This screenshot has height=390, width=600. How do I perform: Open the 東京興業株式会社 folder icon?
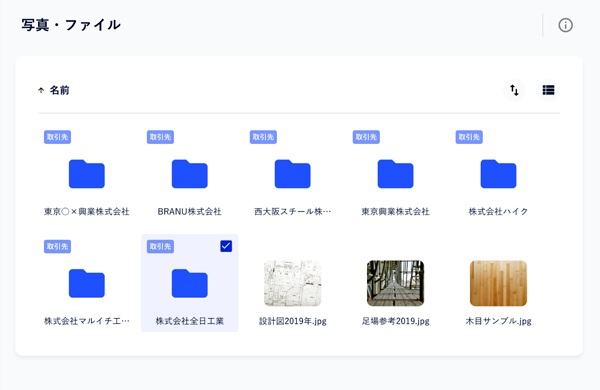[395, 174]
